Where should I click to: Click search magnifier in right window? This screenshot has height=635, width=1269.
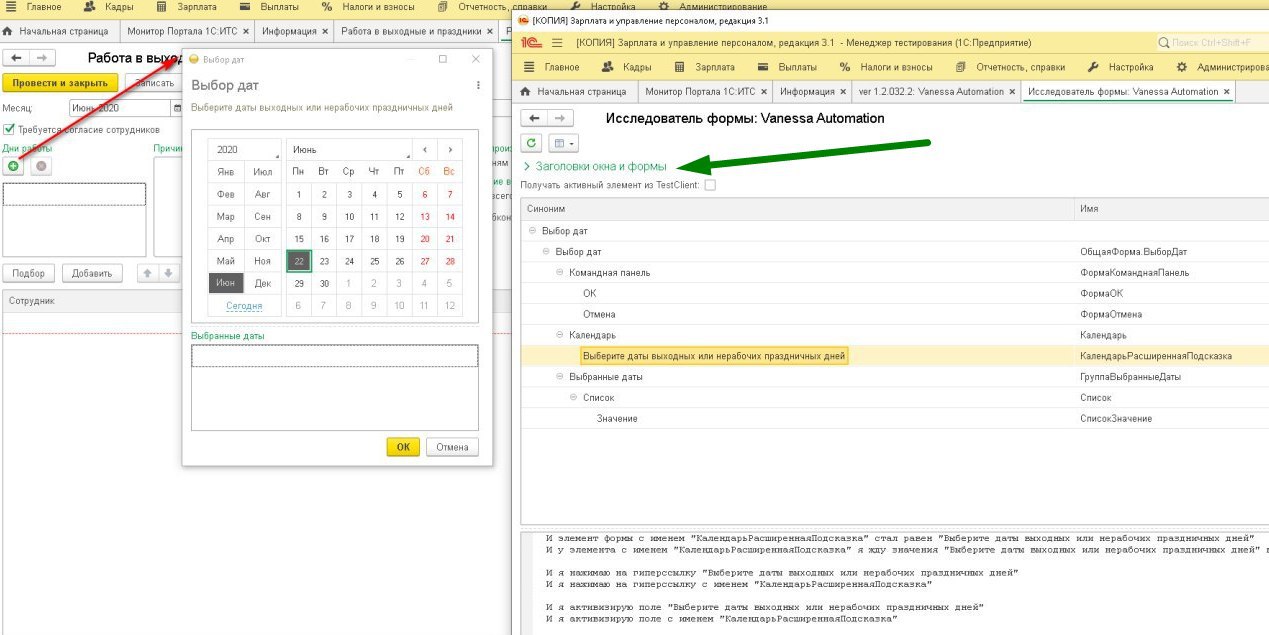pos(1164,43)
